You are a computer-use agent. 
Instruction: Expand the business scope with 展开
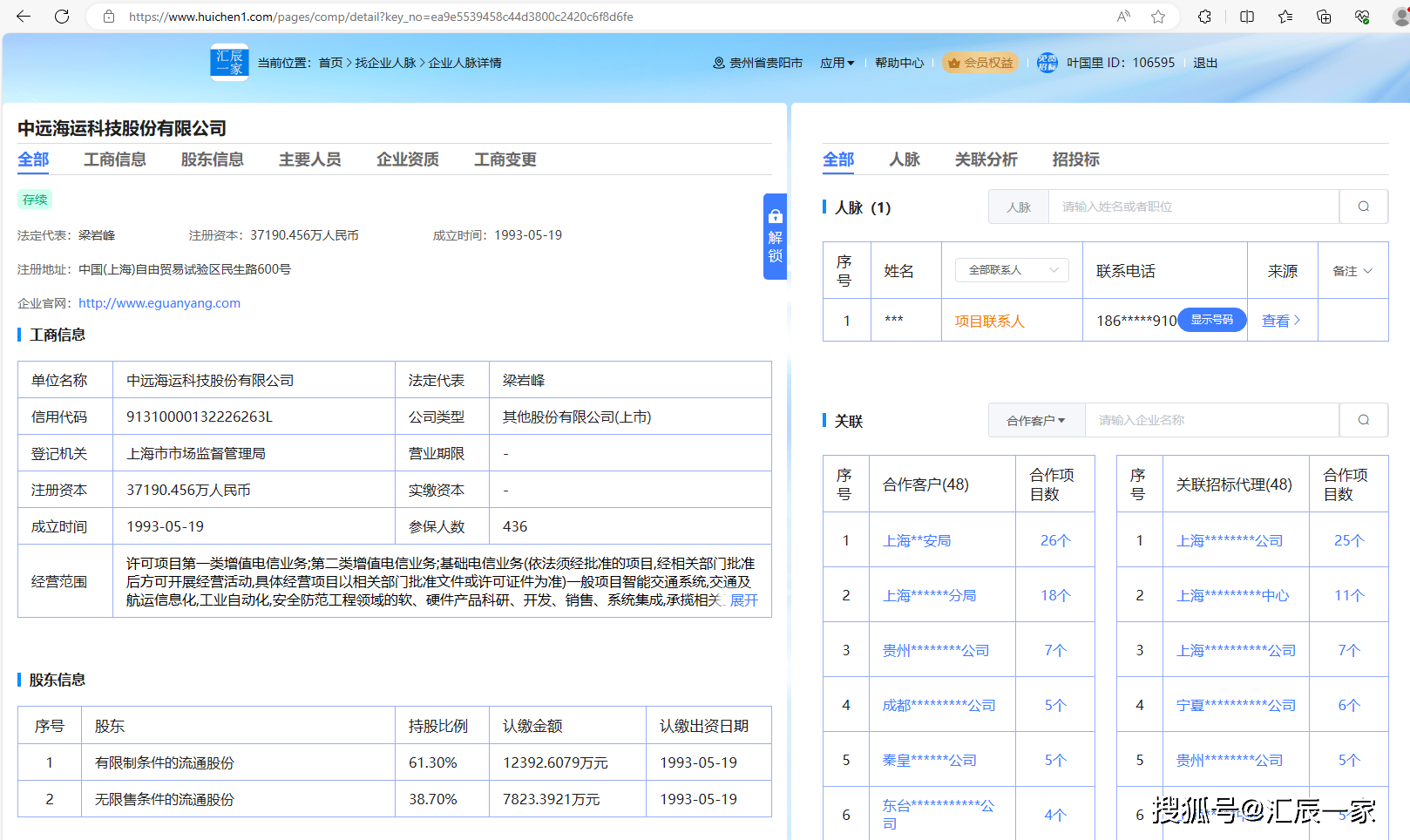[743, 600]
